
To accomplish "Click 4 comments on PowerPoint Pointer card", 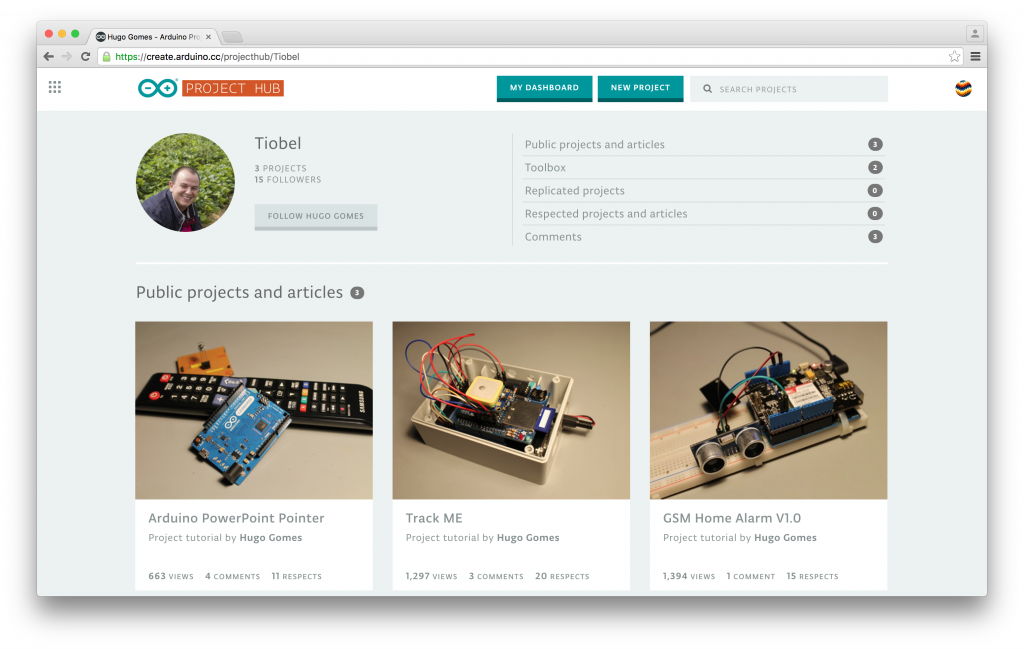I will (232, 577).
